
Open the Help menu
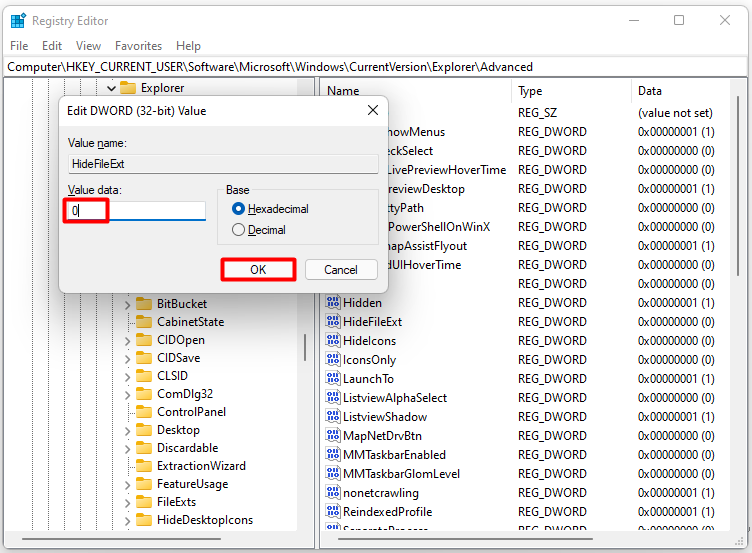pos(188,46)
